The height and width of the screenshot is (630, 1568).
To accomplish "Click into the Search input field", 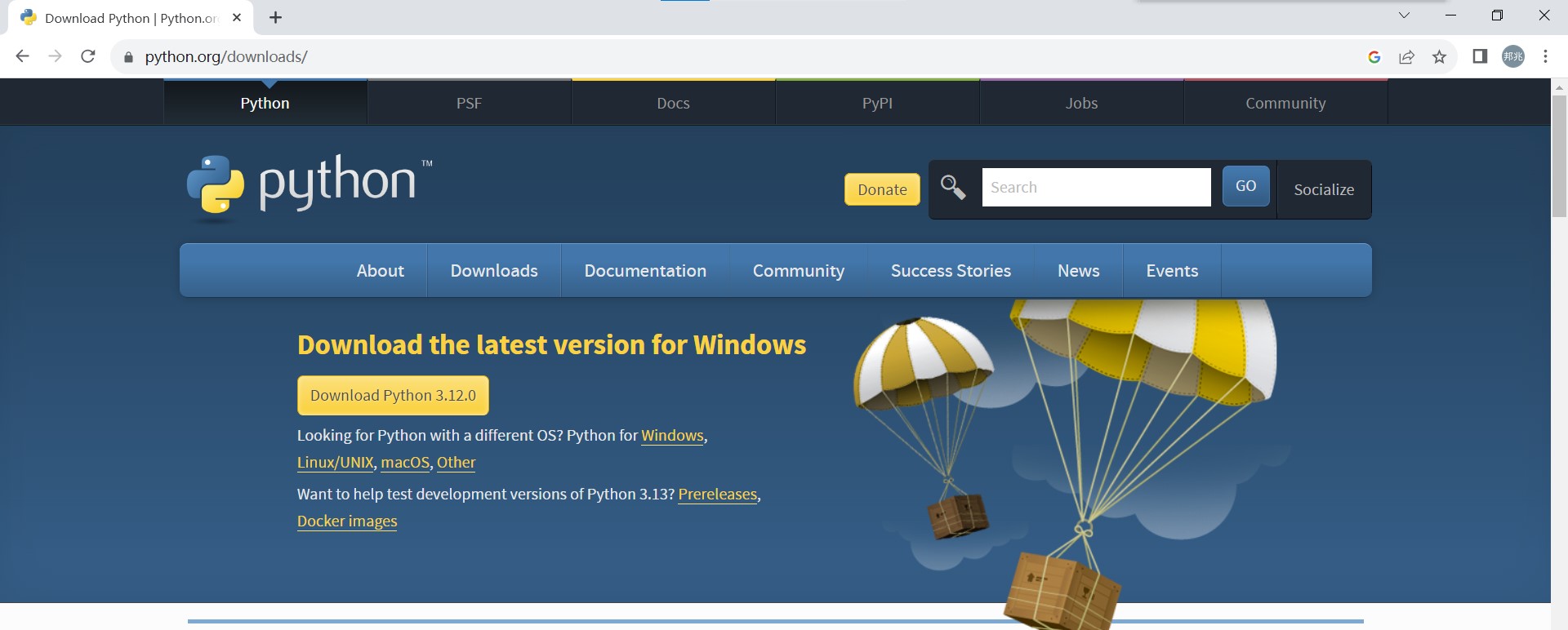I will (1096, 188).
